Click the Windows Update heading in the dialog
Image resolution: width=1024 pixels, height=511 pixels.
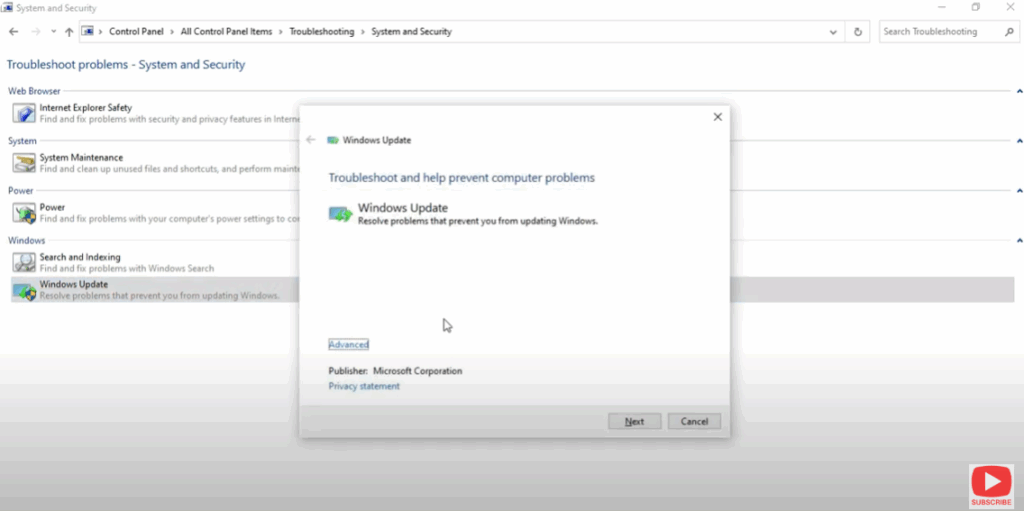pyautogui.click(x=403, y=208)
